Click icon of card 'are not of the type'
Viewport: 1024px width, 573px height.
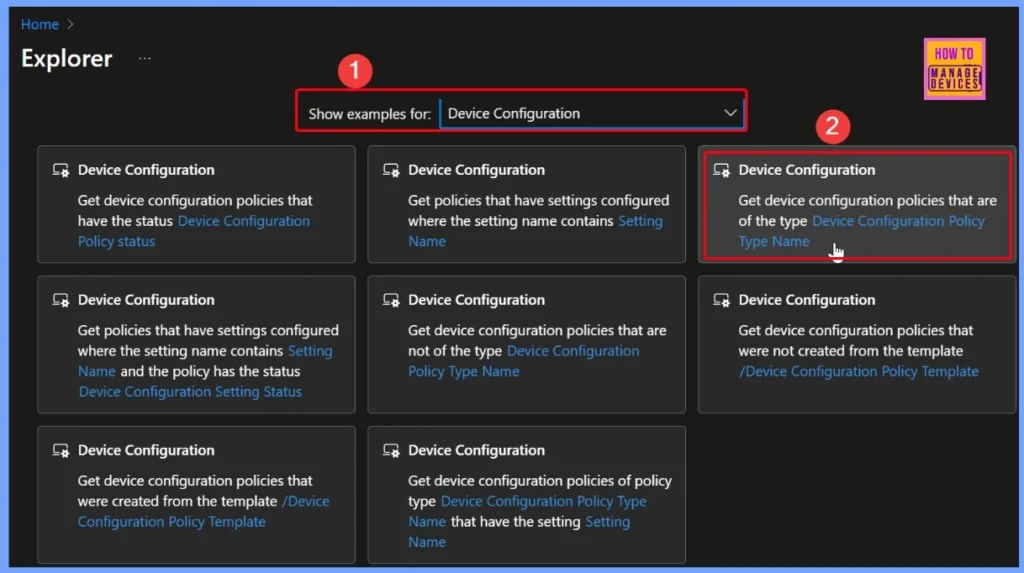[391, 301]
